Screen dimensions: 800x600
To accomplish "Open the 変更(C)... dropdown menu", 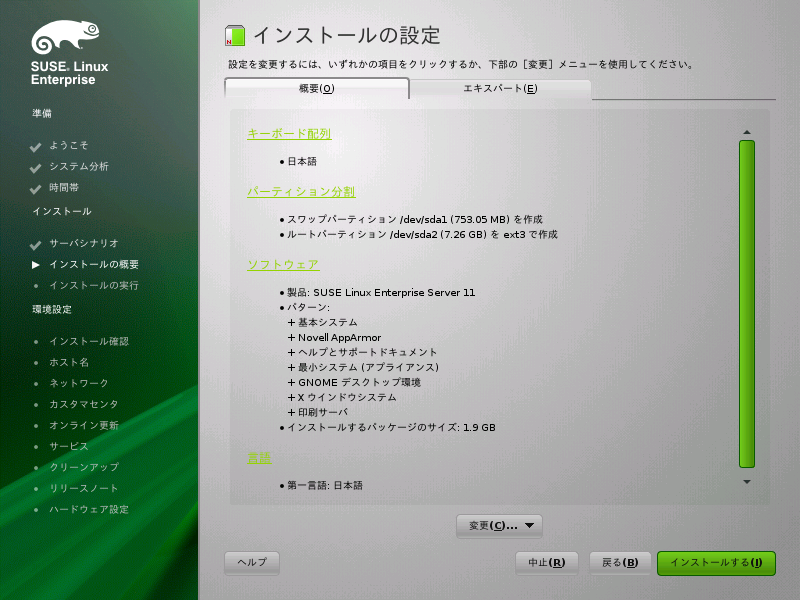I will click(499, 526).
